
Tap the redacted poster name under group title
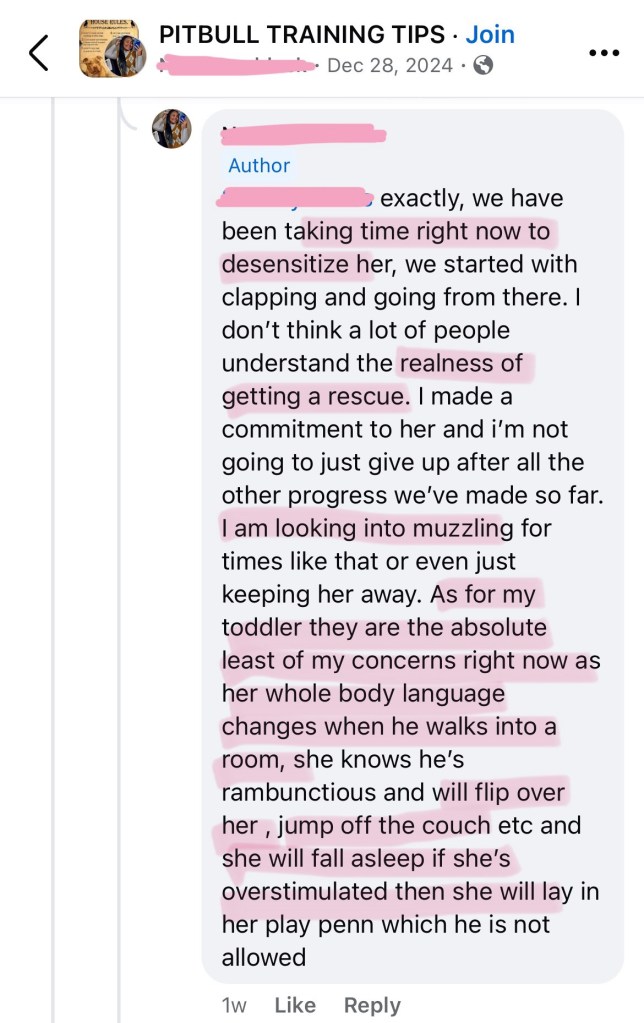[238, 66]
